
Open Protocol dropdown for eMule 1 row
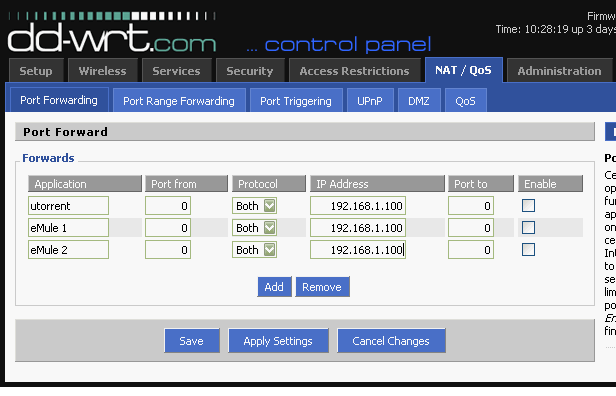pyautogui.click(x=254, y=227)
